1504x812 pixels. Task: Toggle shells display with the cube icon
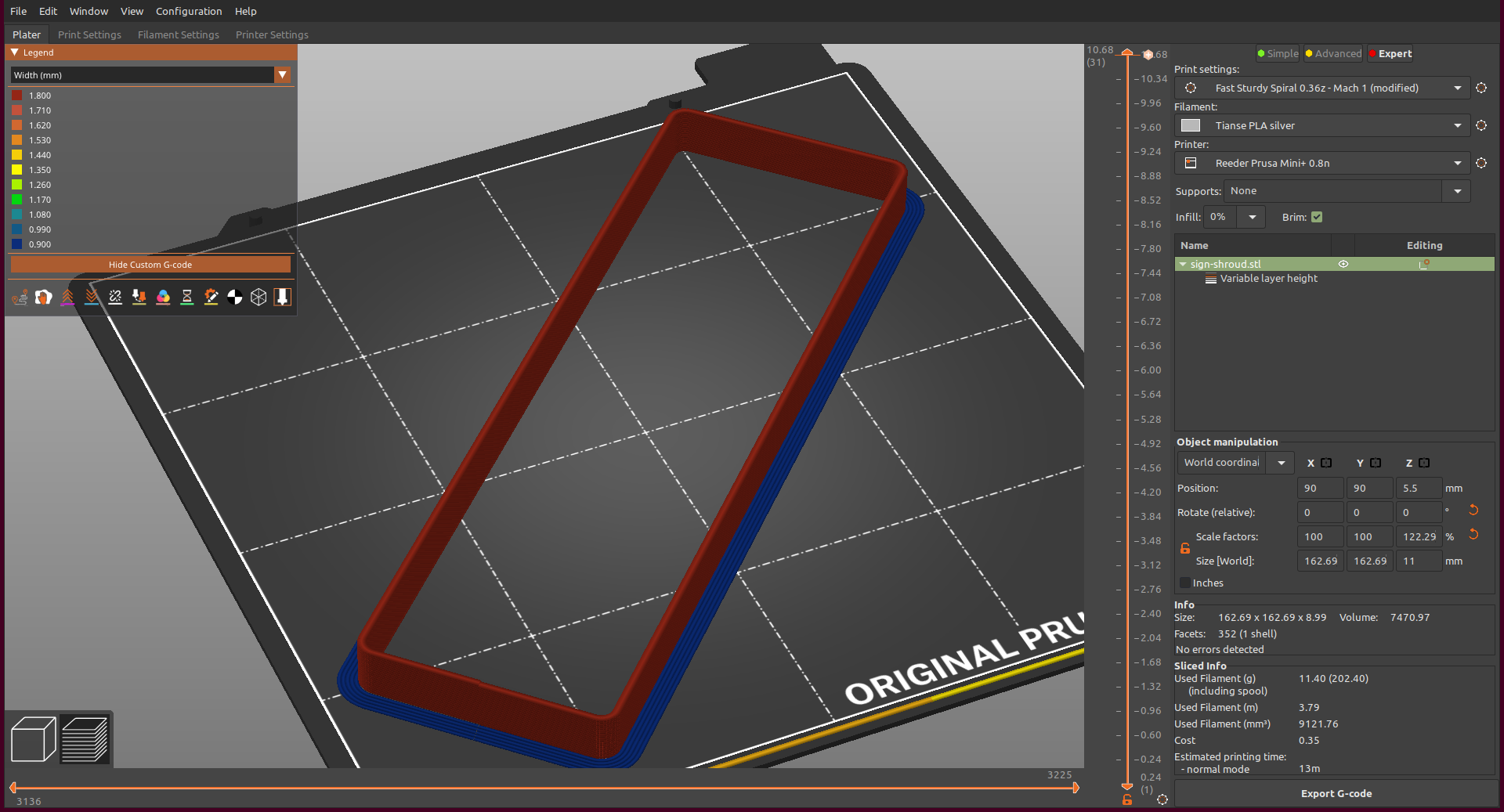258,298
